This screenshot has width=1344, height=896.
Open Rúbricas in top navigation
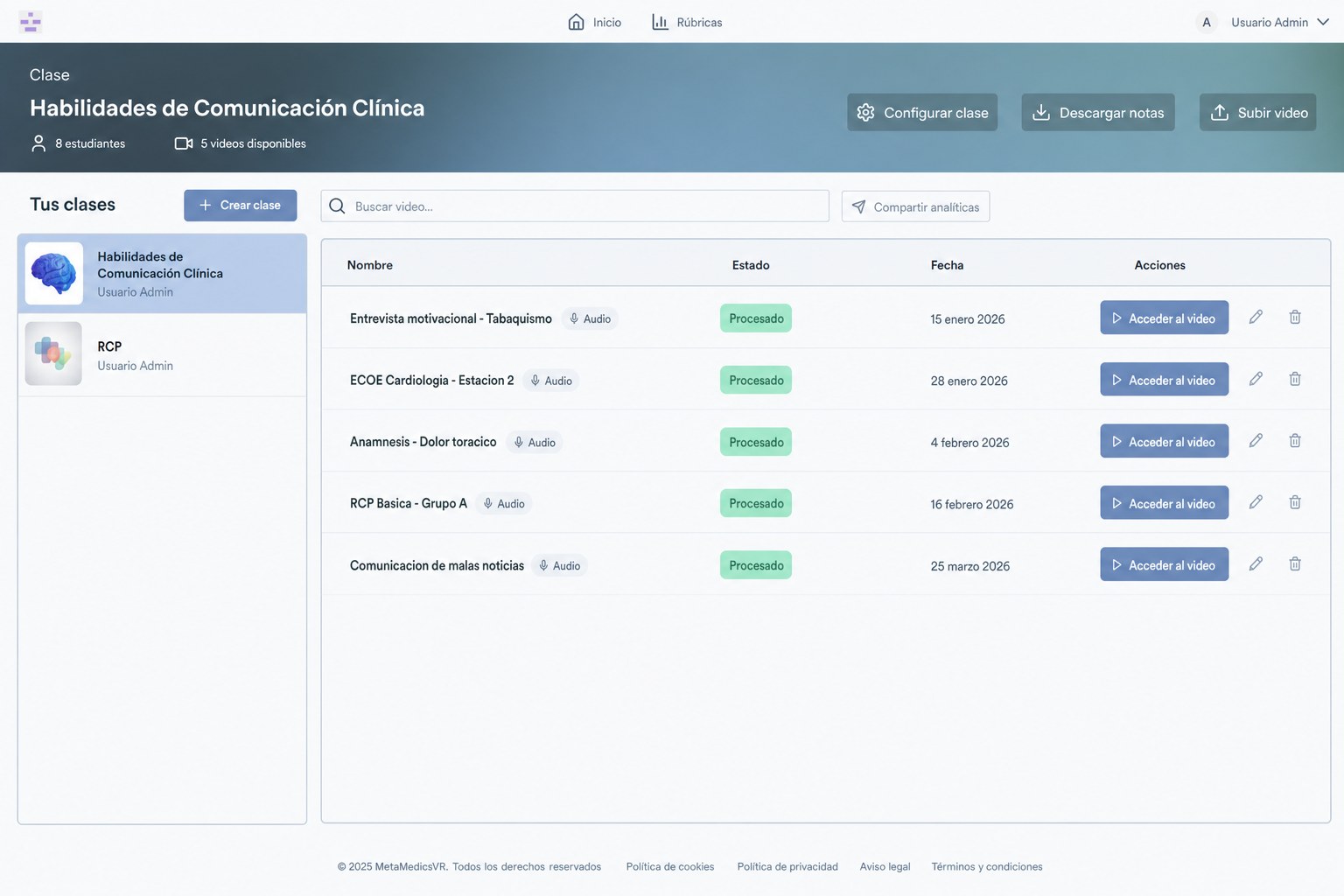pyautogui.click(x=687, y=22)
